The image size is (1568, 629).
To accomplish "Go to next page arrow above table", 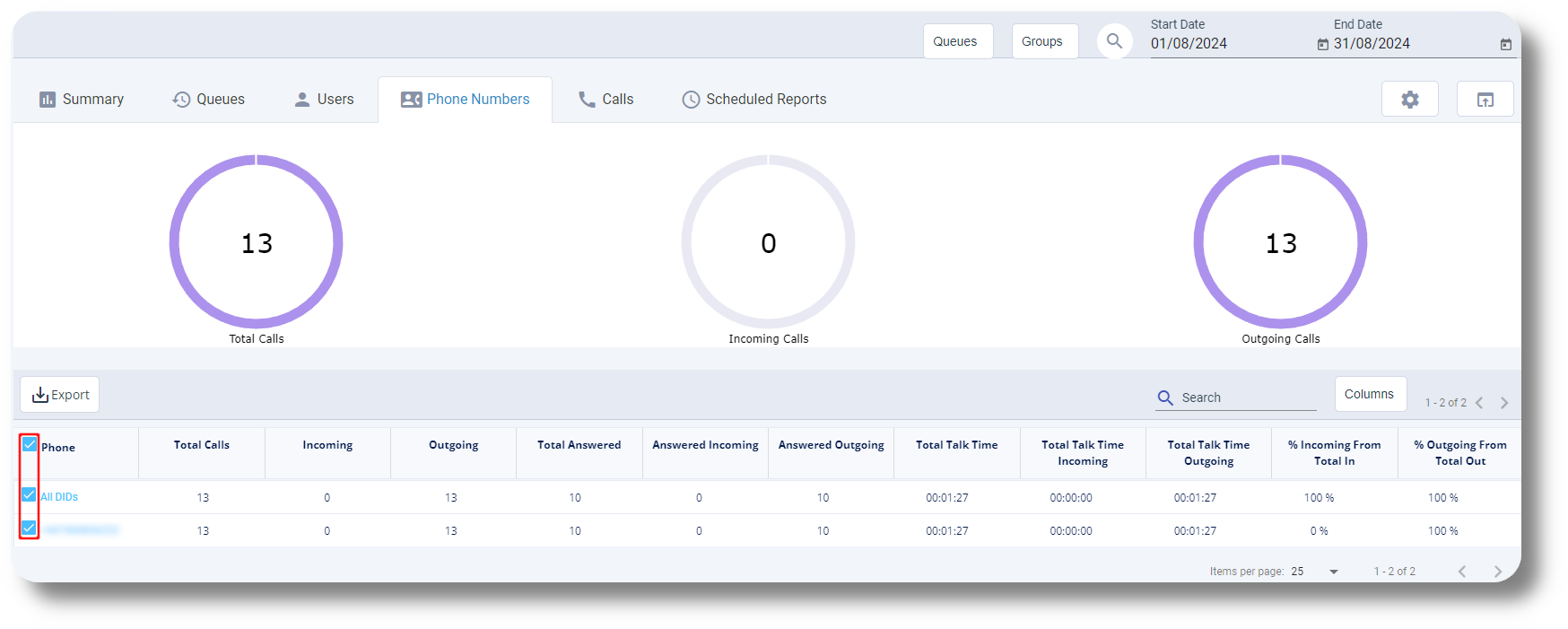I will pos(1504,403).
